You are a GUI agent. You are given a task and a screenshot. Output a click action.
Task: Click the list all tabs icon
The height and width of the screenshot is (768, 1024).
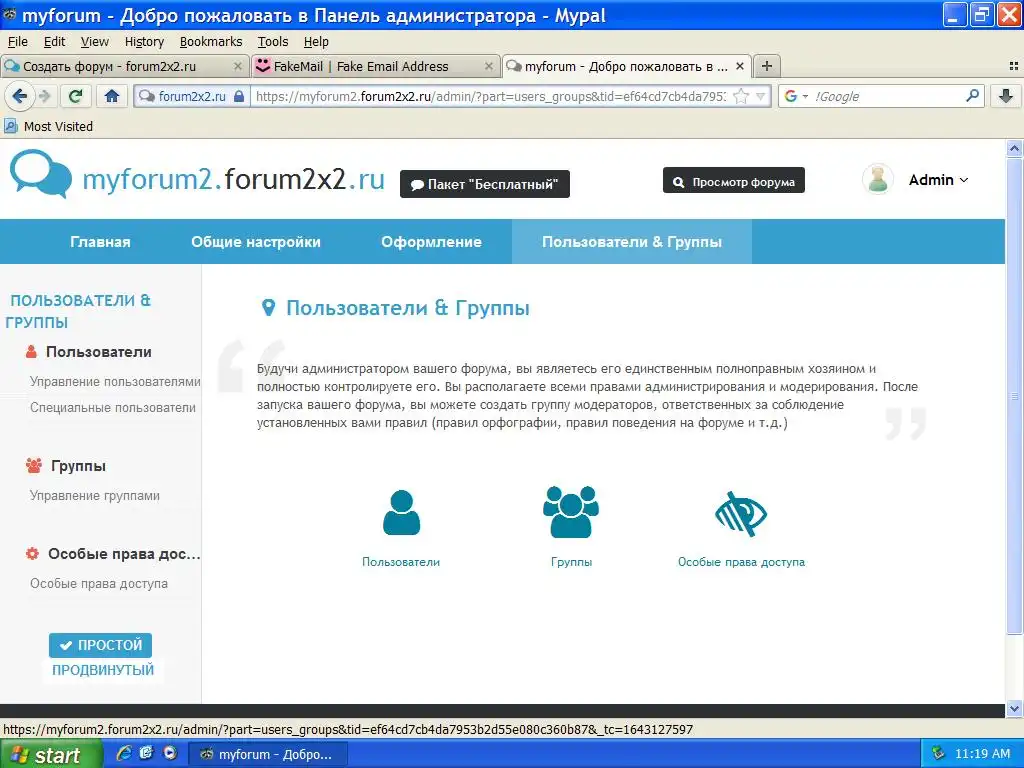click(x=1014, y=66)
